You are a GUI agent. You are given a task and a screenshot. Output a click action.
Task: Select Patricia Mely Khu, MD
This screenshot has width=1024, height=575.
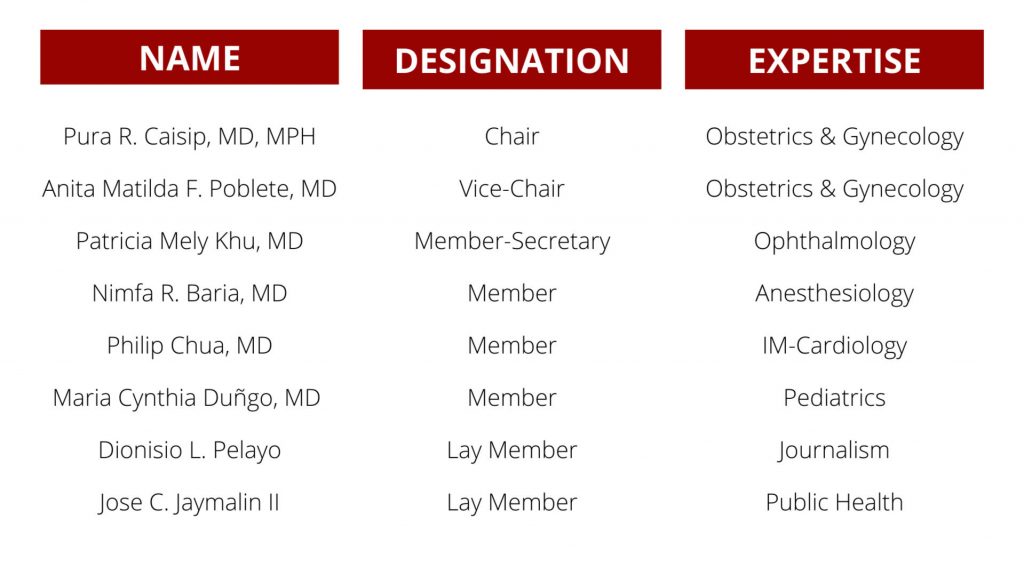coord(189,241)
